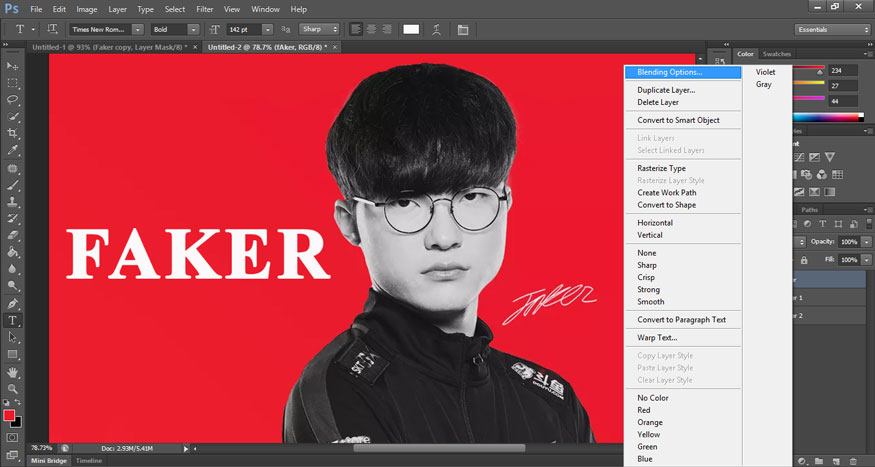Select the Paint Bucket tool
This screenshot has height=467, width=875.
[12, 252]
